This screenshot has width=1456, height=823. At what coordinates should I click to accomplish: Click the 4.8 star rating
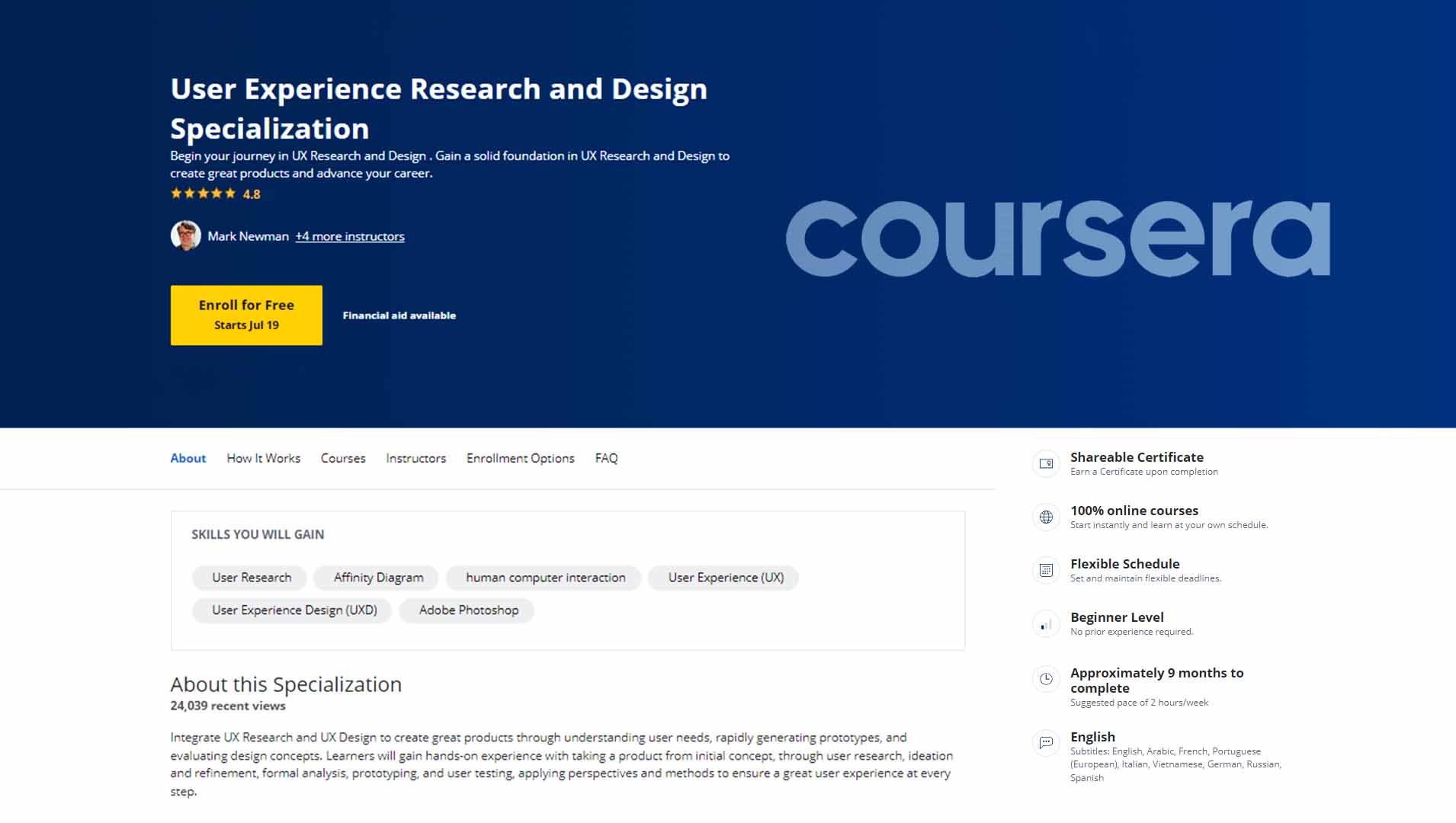click(216, 194)
